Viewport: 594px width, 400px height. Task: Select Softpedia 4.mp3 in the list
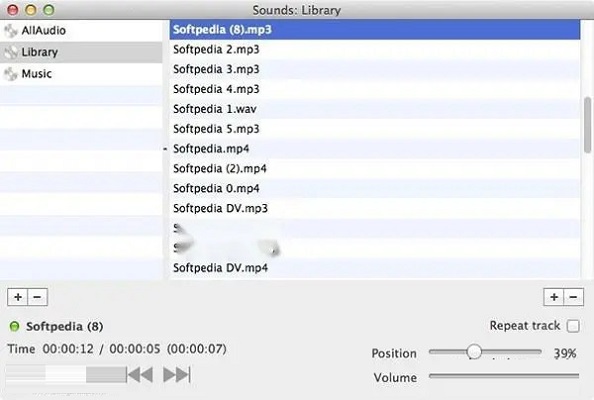click(x=375, y=89)
